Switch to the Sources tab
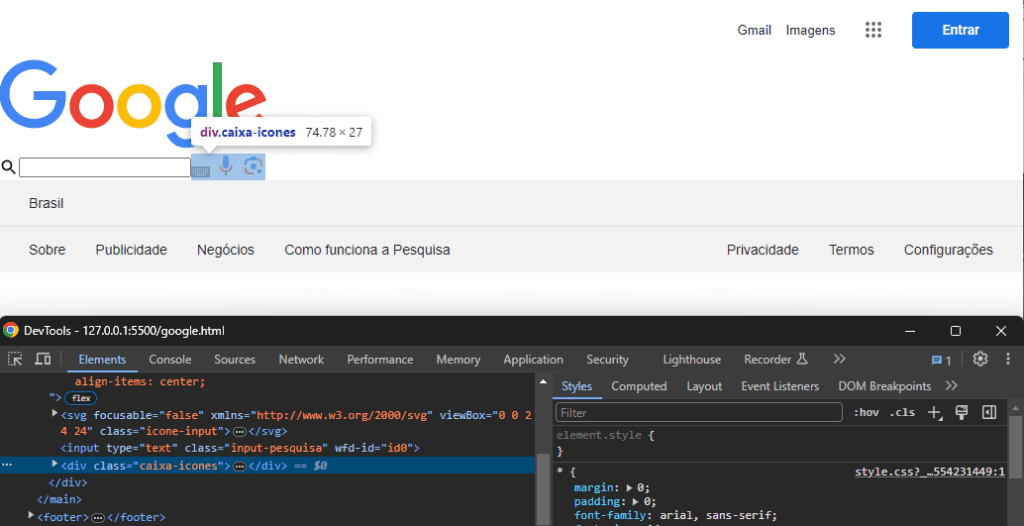This screenshot has width=1024, height=526. 234,359
